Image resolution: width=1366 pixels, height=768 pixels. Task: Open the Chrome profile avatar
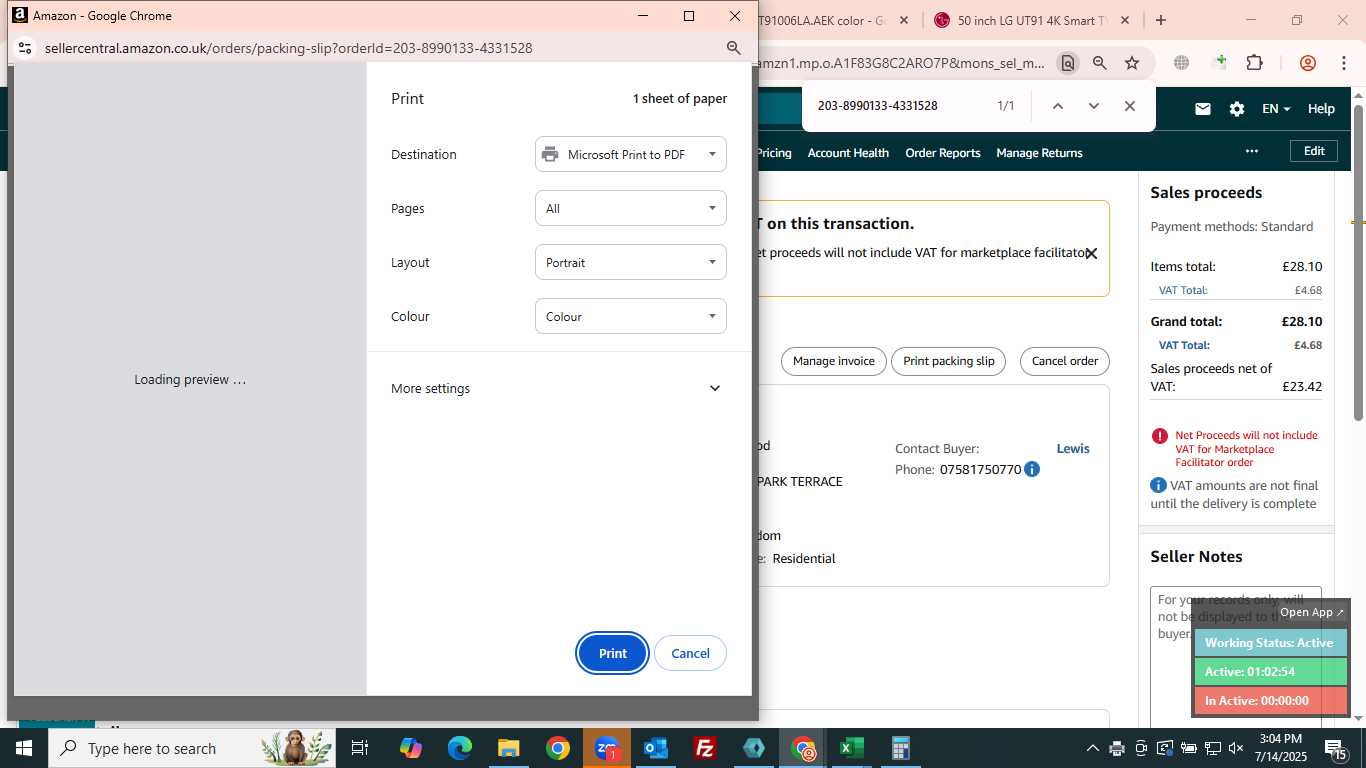pyautogui.click(x=1307, y=63)
